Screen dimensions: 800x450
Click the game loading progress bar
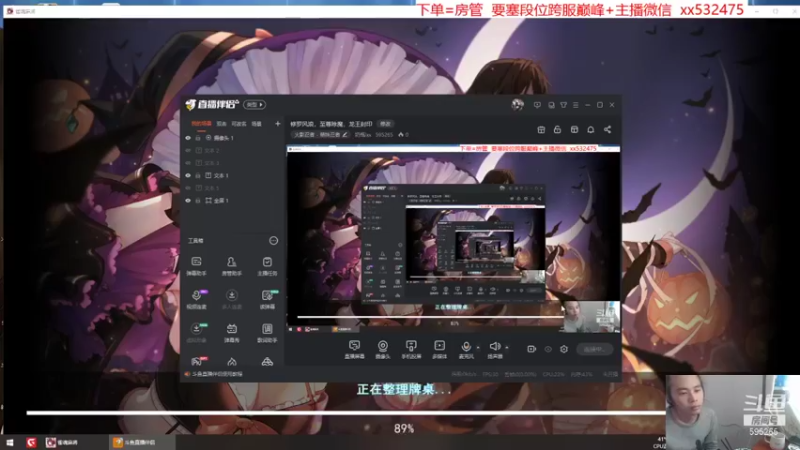[346, 413]
